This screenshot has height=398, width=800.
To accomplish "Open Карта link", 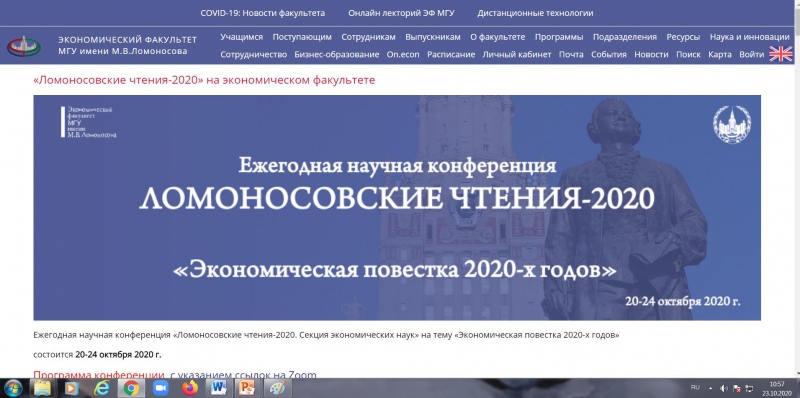I will (720, 55).
